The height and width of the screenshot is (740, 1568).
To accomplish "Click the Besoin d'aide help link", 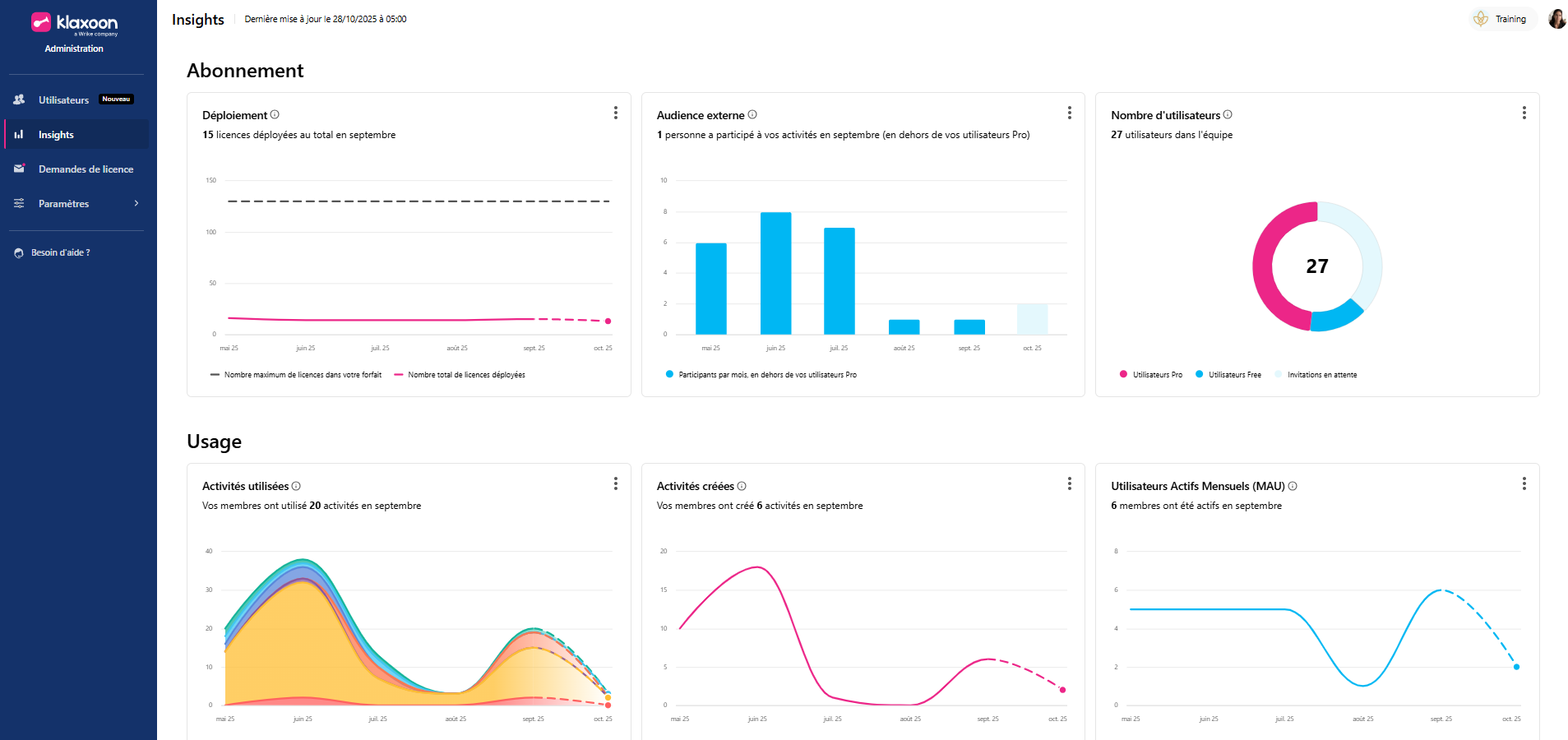I will (x=60, y=253).
